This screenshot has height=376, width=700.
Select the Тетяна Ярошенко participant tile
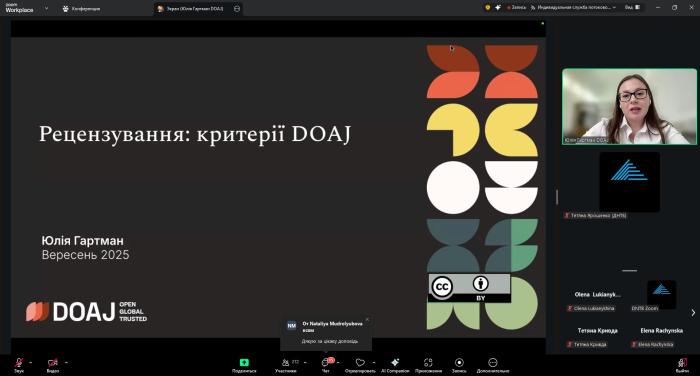pyautogui.click(x=629, y=185)
